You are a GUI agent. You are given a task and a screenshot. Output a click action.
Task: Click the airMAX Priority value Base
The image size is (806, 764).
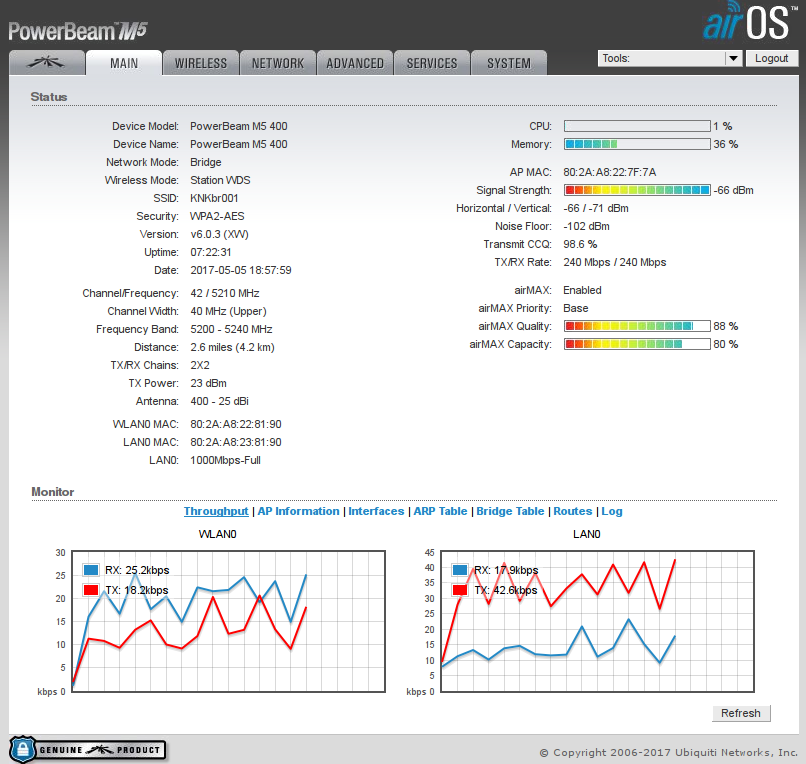coord(576,308)
